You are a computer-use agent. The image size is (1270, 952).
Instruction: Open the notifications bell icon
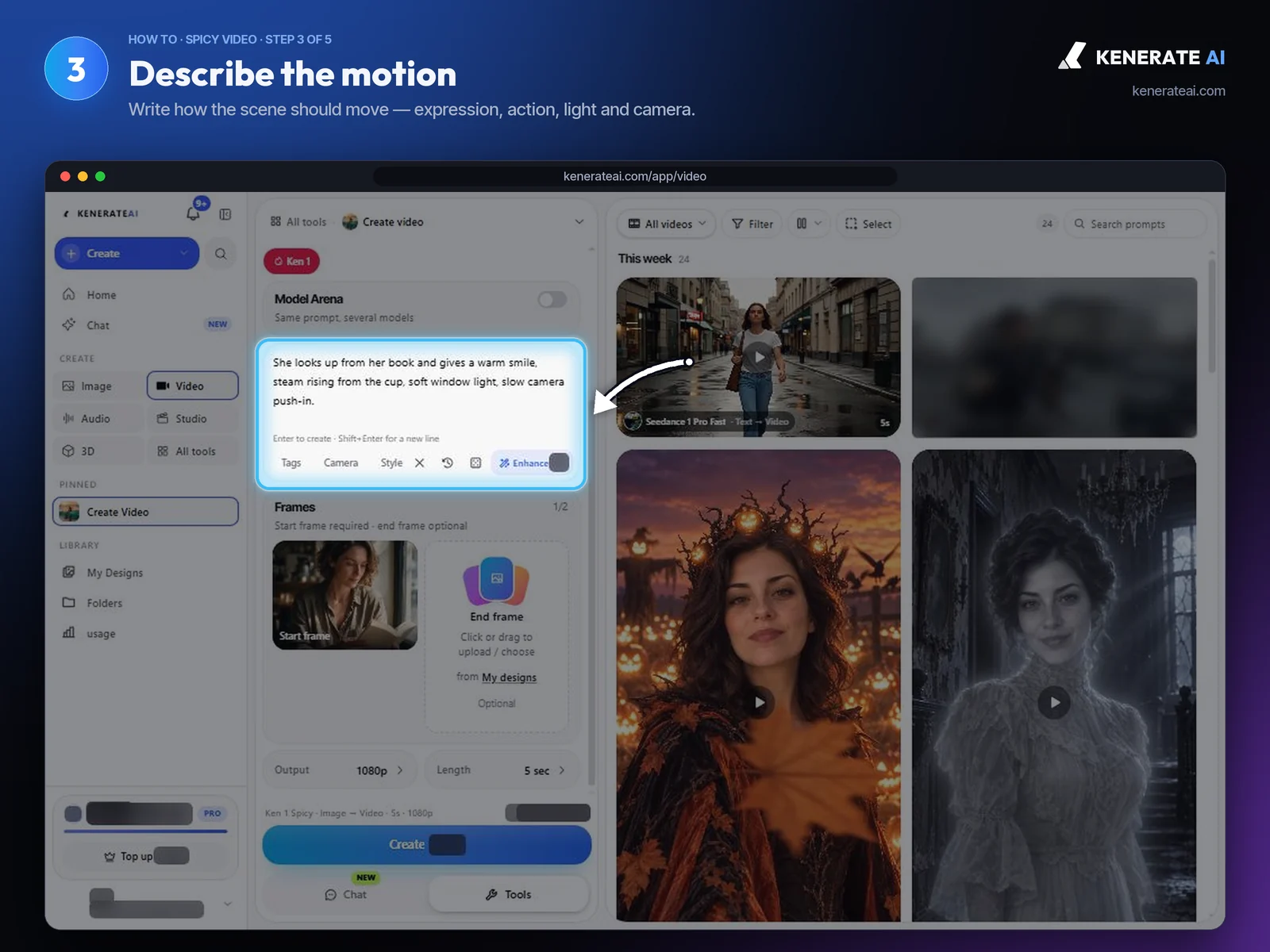[x=193, y=213]
